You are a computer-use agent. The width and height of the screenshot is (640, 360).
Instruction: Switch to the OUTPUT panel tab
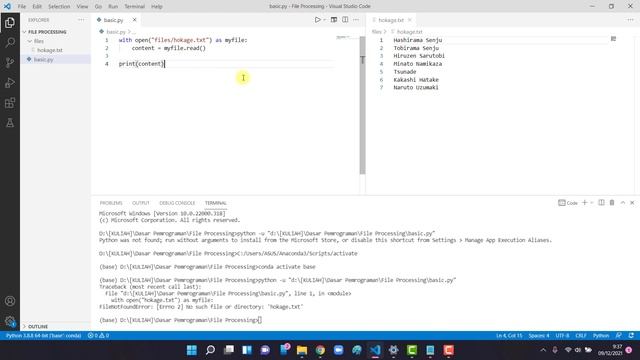pos(141,203)
